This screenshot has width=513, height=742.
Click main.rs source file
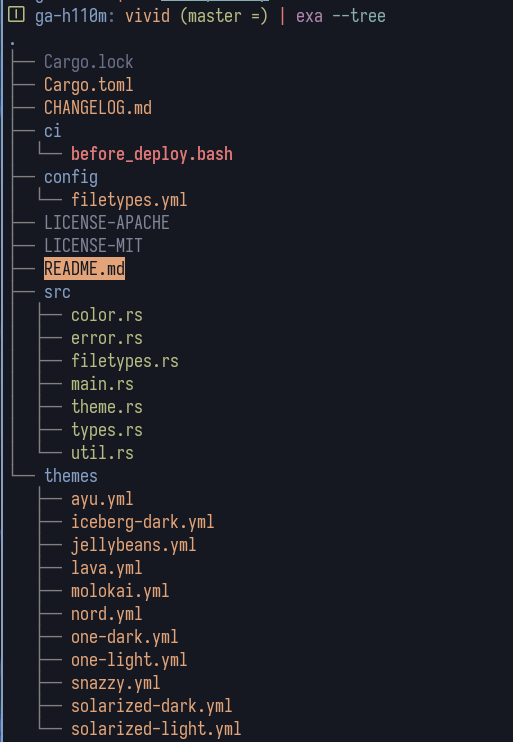coord(102,384)
